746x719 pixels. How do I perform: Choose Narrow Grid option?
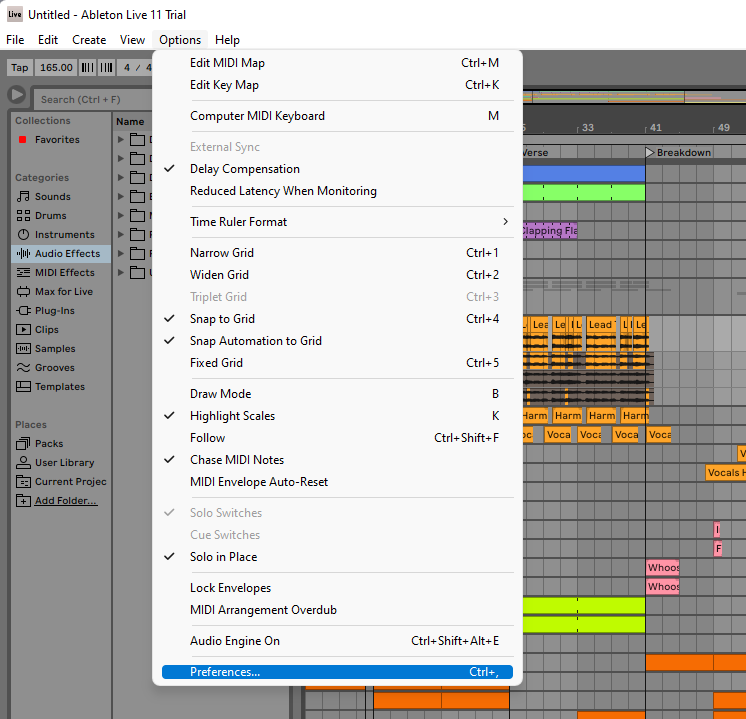point(337,253)
